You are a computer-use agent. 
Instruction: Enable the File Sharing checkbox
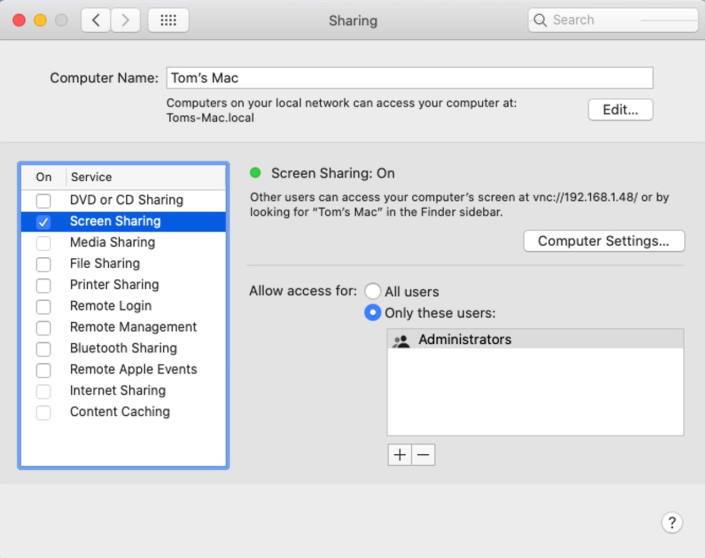point(43,264)
